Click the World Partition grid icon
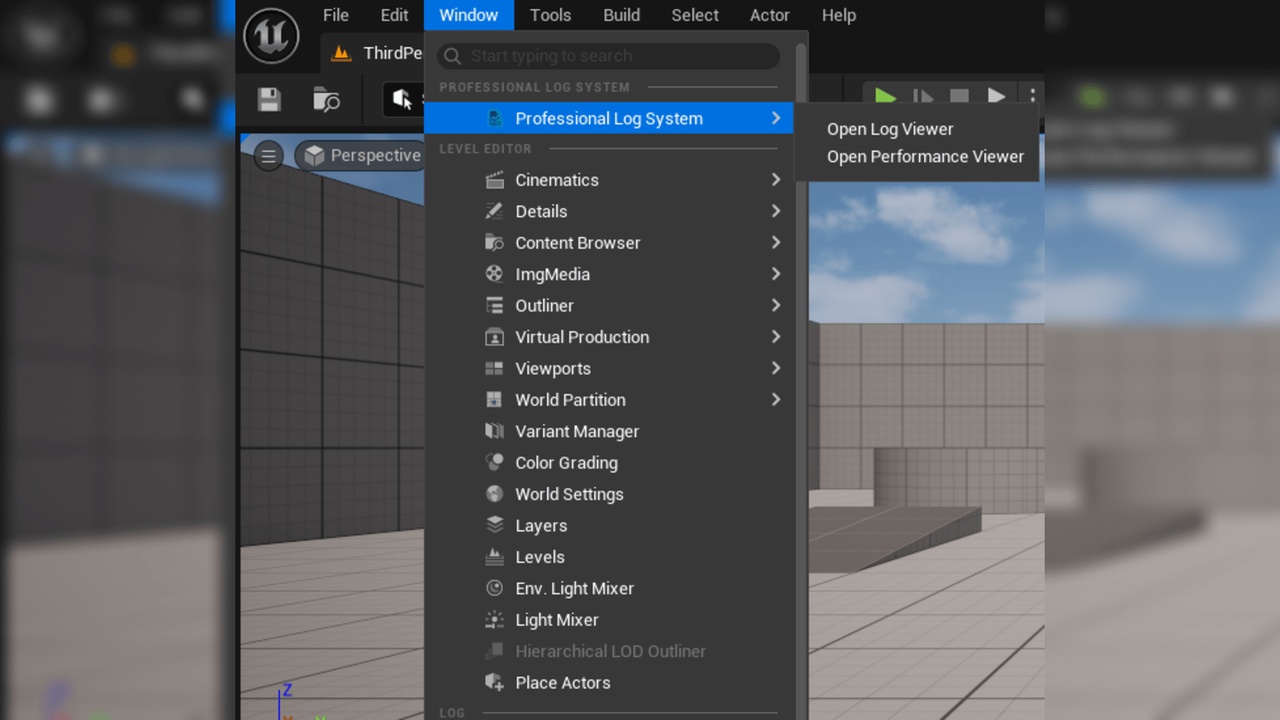The height and width of the screenshot is (720, 1280). [494, 400]
